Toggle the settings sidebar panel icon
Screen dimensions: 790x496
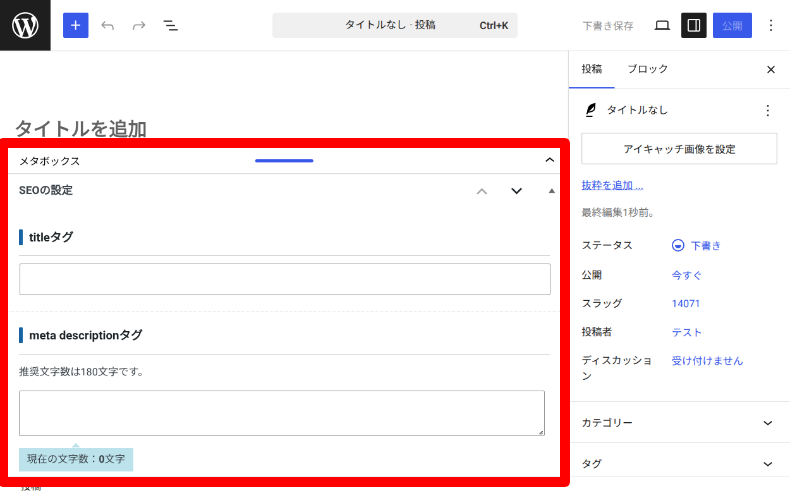[x=694, y=25]
